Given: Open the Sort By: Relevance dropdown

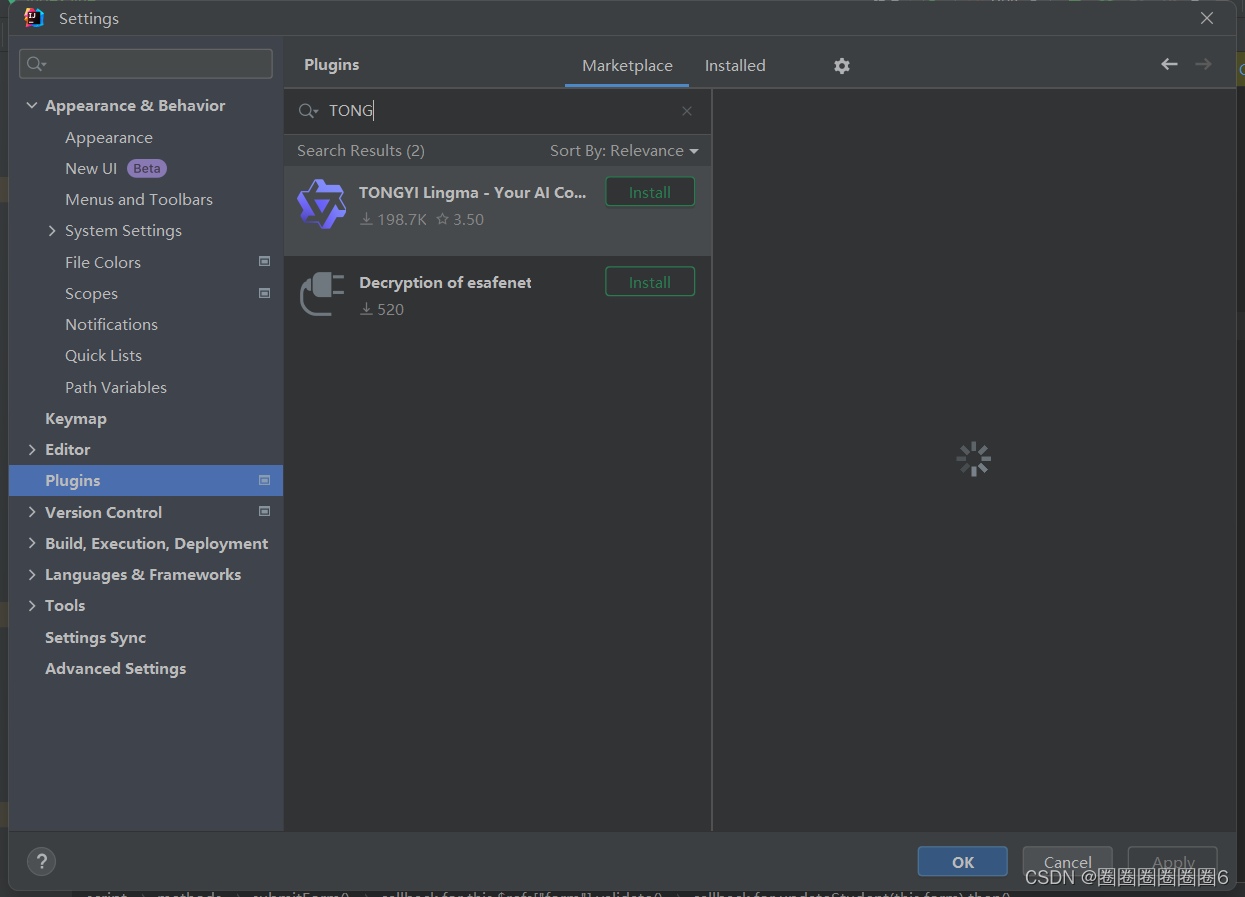Looking at the screenshot, I should (x=624, y=151).
